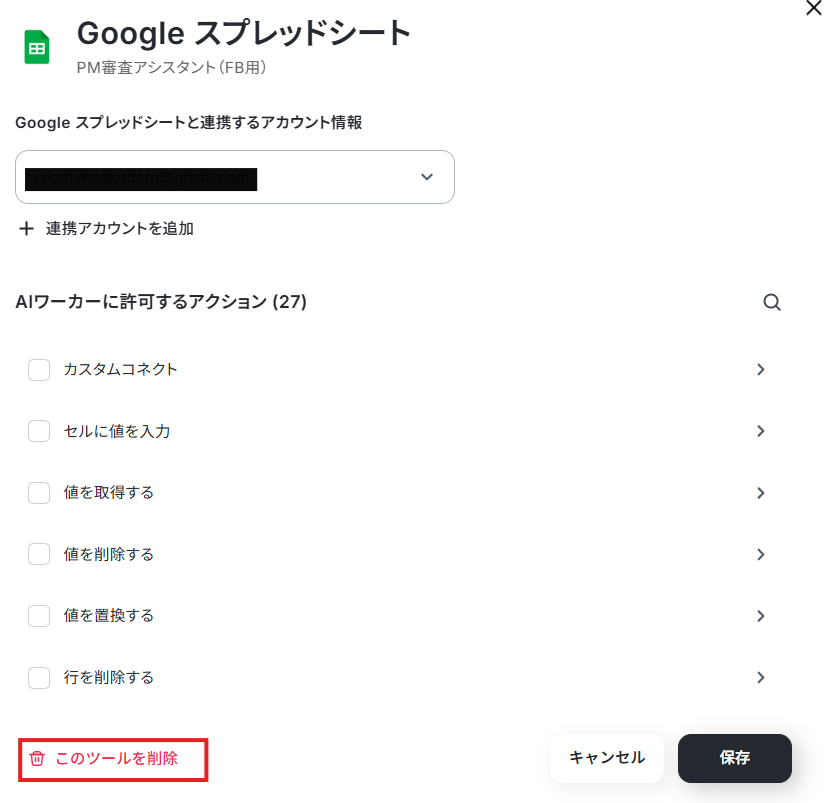Screen dimensions: 824x803
Task: Tick the 値を取得する checkbox
Action: (x=39, y=493)
